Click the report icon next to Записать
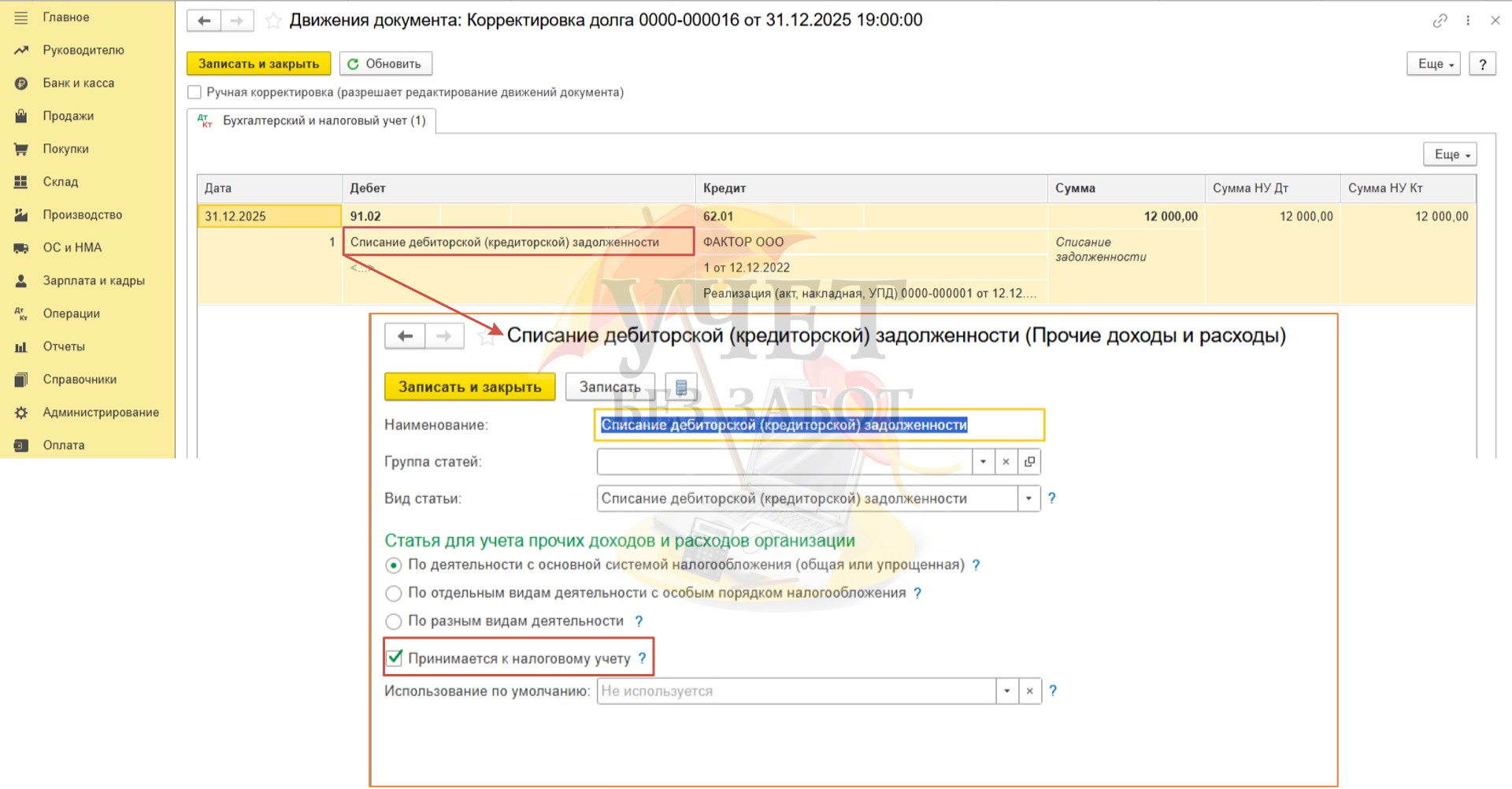This screenshot has width=1512, height=789. 681,387
